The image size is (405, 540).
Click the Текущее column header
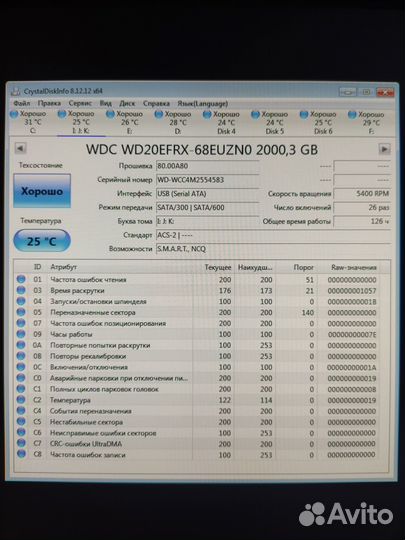tap(218, 267)
